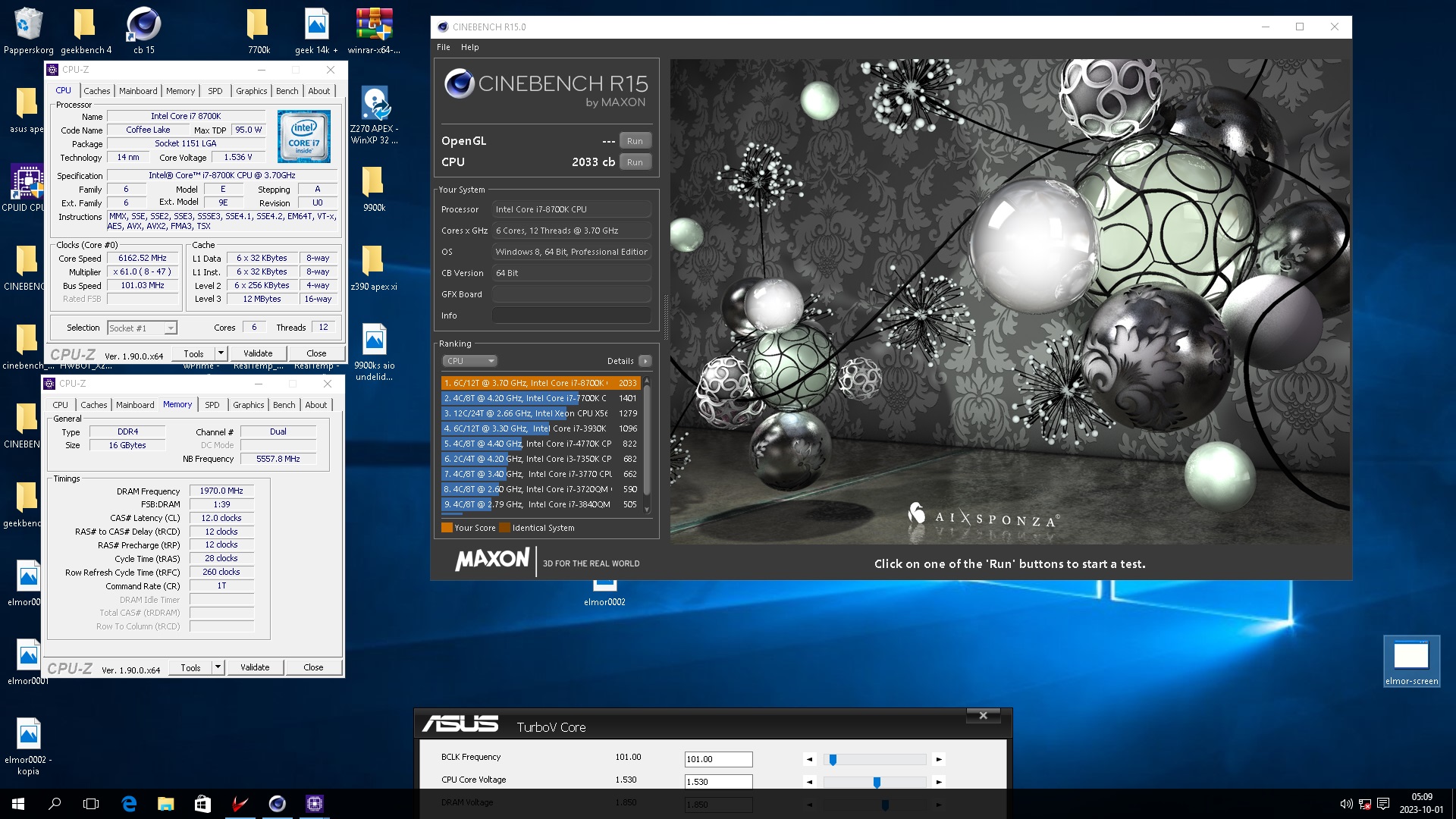Screen dimensions: 1456x819
Task: Open File Explorer from the taskbar
Action: (x=165, y=804)
